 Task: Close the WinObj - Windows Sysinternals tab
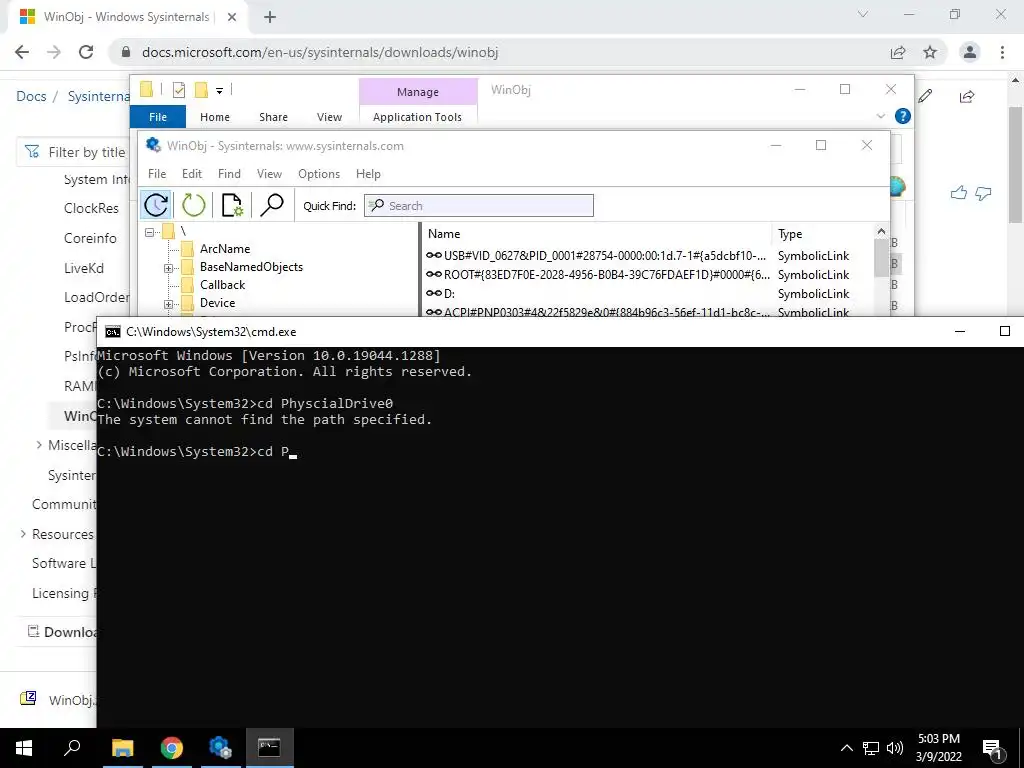[232, 17]
